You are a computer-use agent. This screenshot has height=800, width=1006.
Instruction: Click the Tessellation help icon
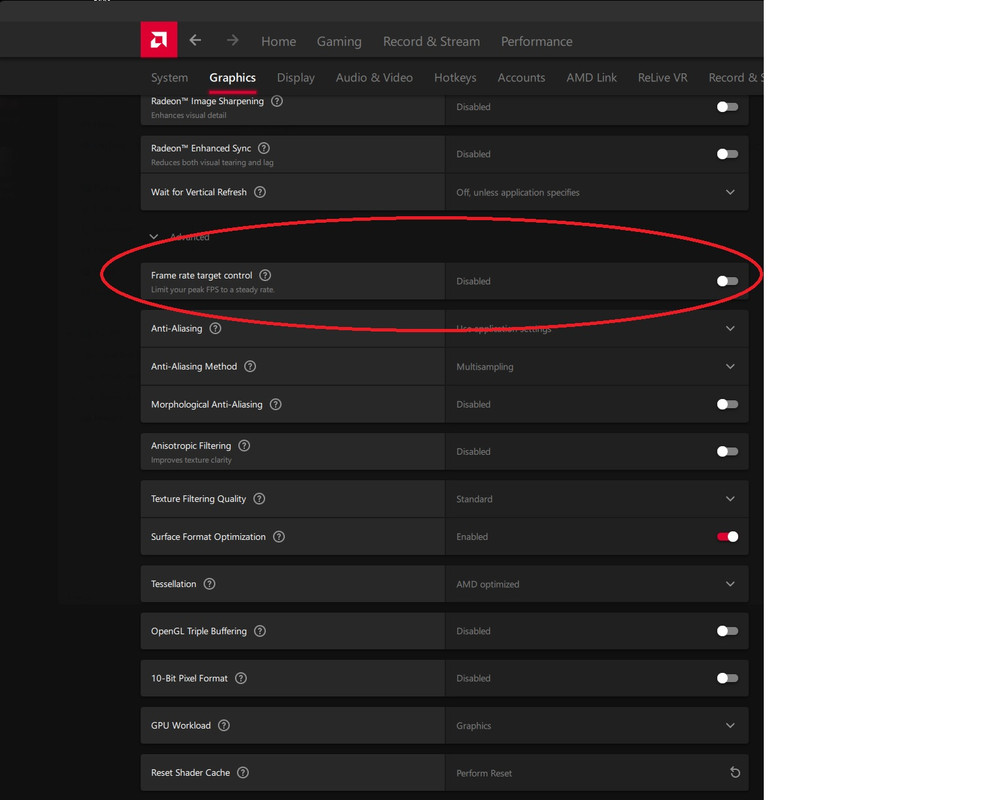[x=210, y=584]
